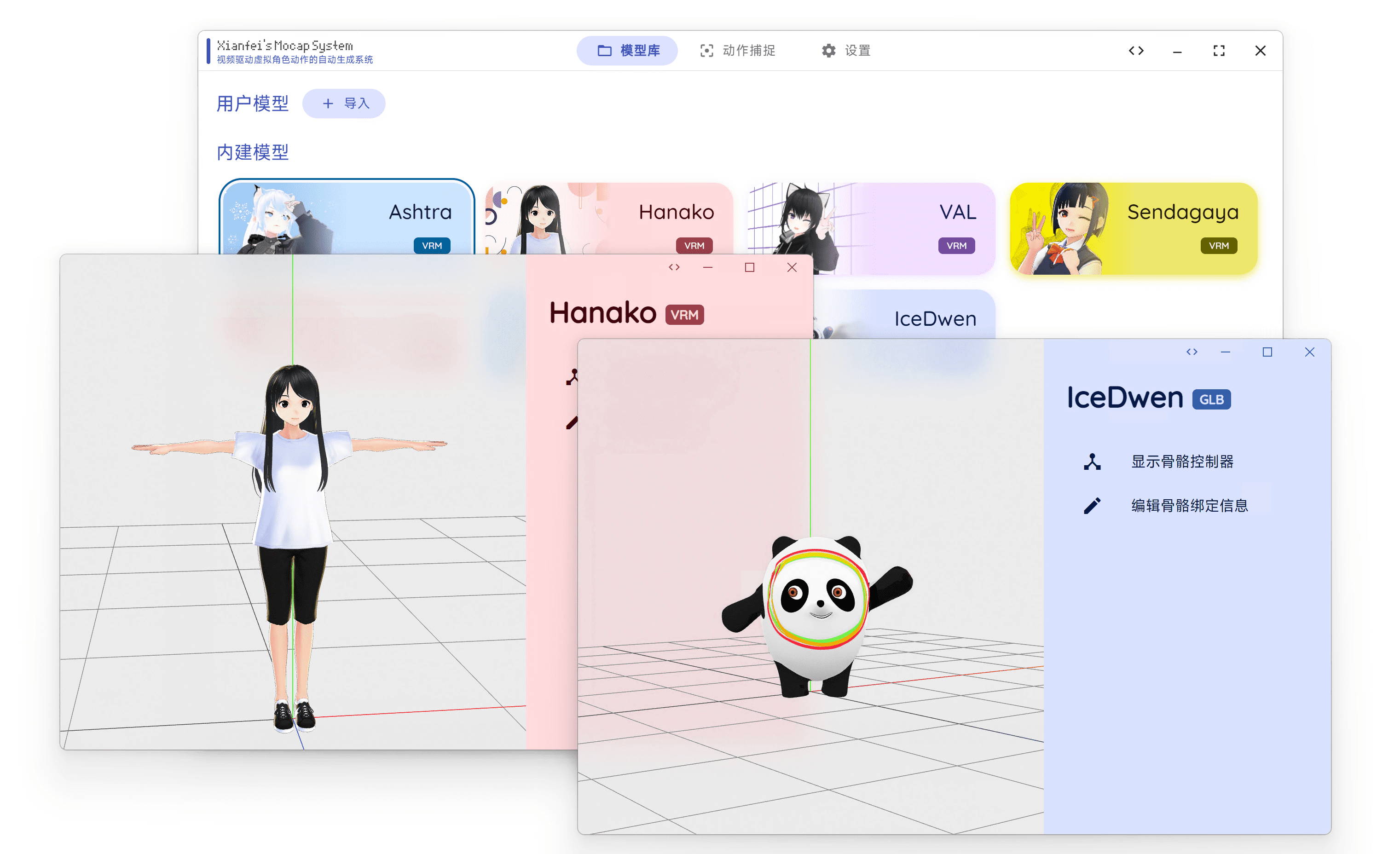Open 设置 settings tab
1400x854 pixels.
tap(846, 51)
